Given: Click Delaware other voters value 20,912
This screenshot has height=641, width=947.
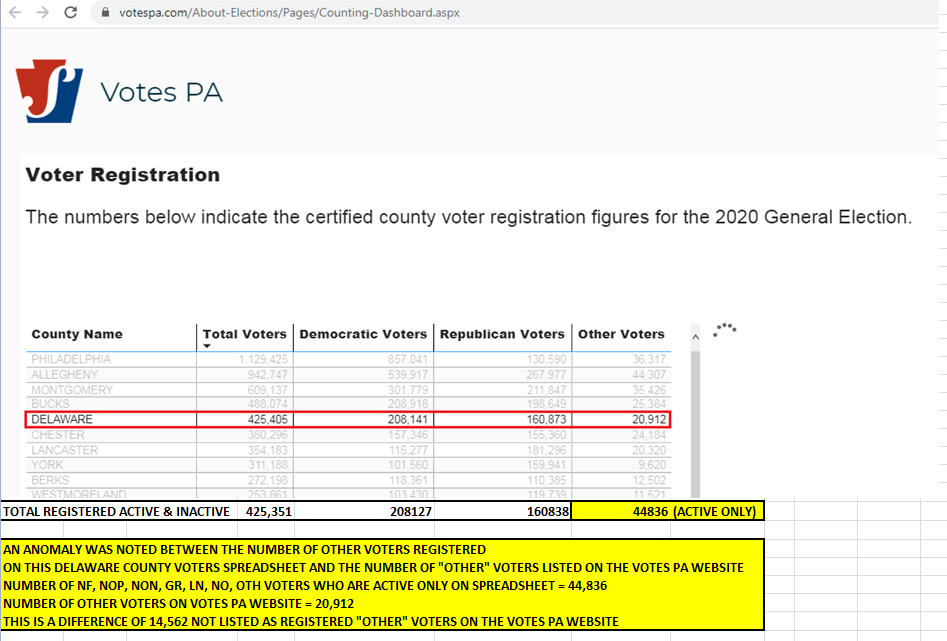Looking at the screenshot, I should [x=649, y=419].
